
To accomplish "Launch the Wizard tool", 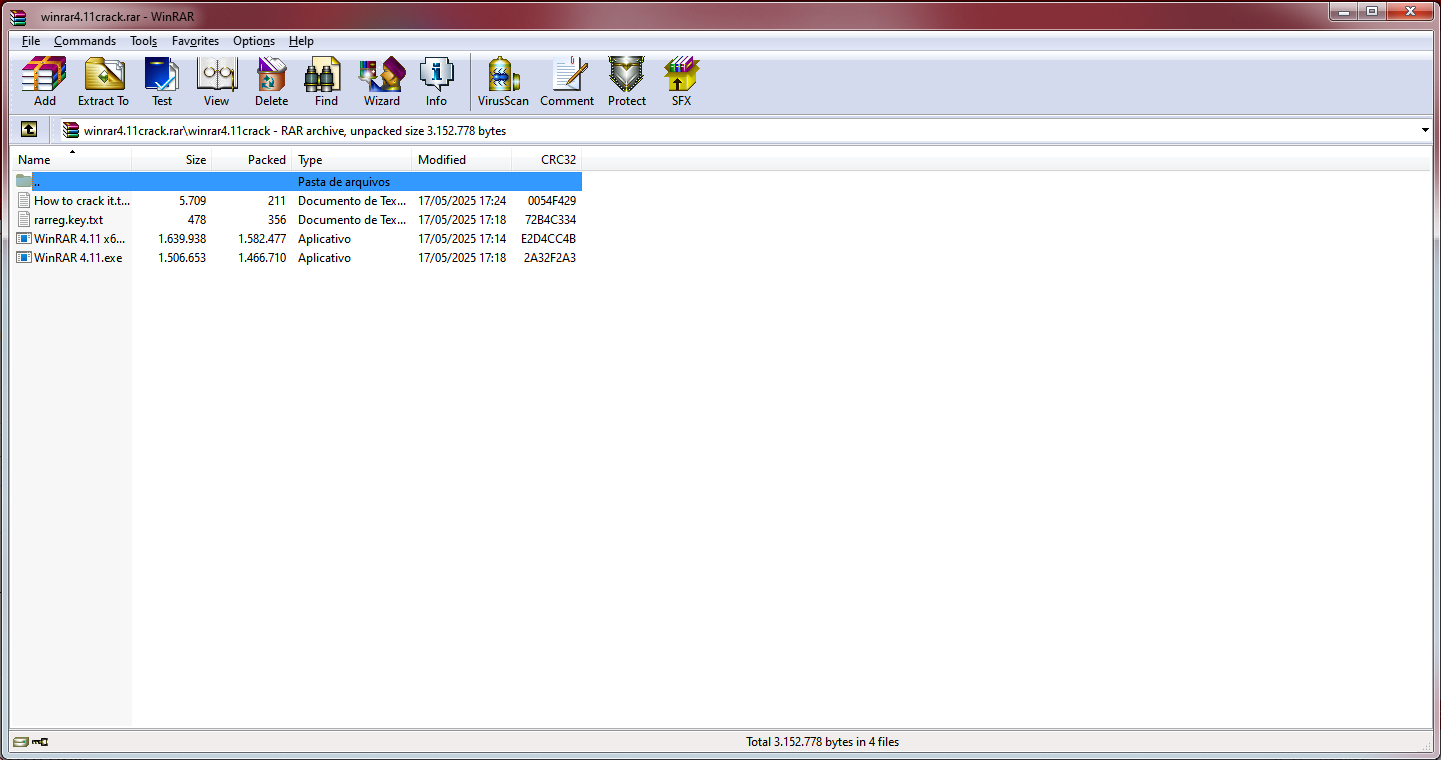I will 381,81.
